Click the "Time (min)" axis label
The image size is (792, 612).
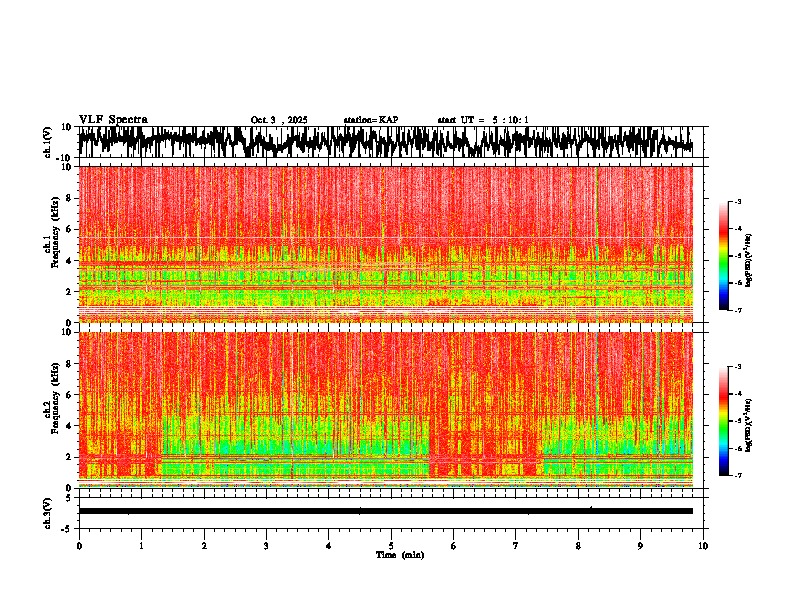(x=400, y=555)
